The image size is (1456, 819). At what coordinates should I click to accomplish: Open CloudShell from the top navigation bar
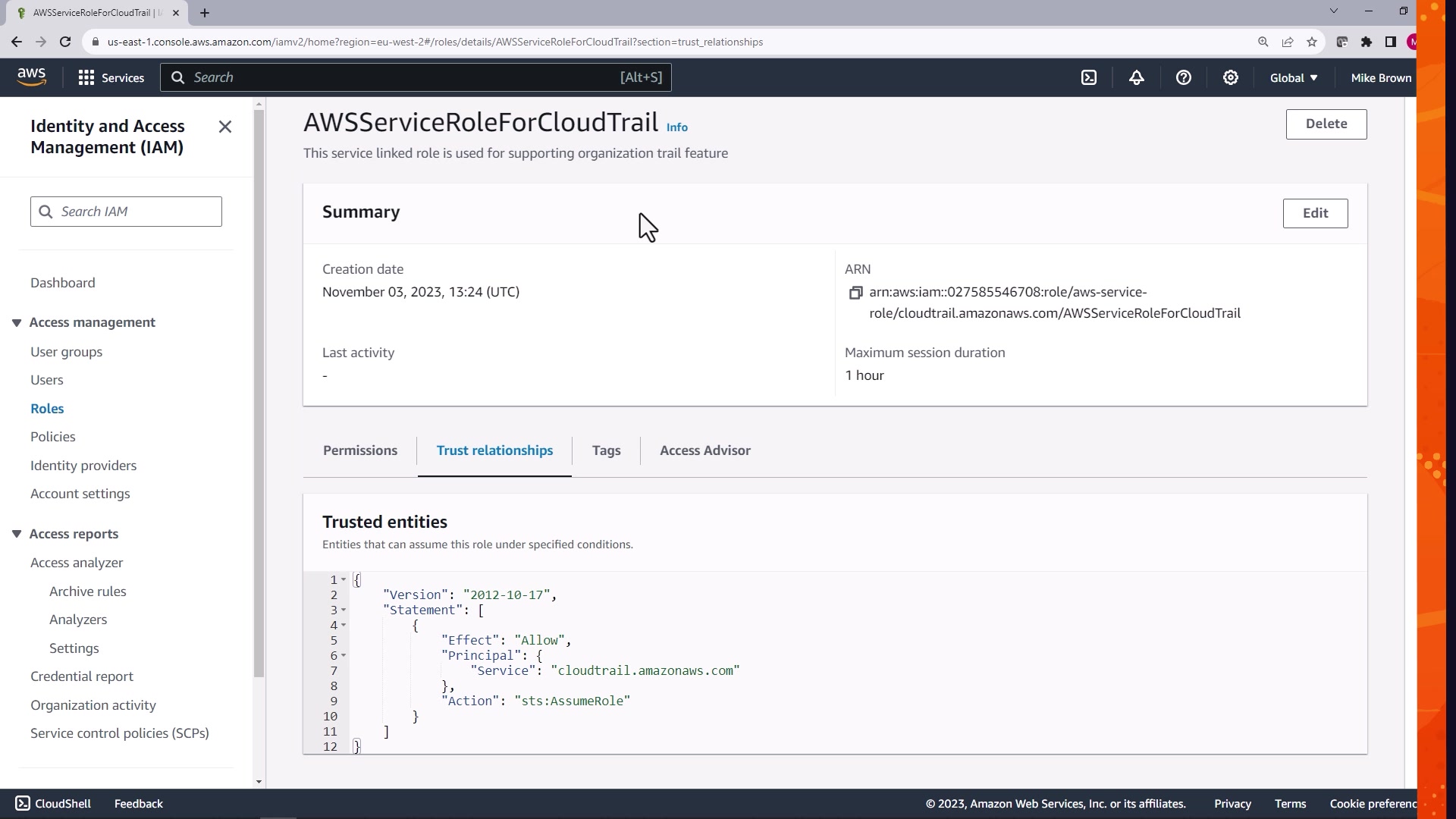[1089, 77]
